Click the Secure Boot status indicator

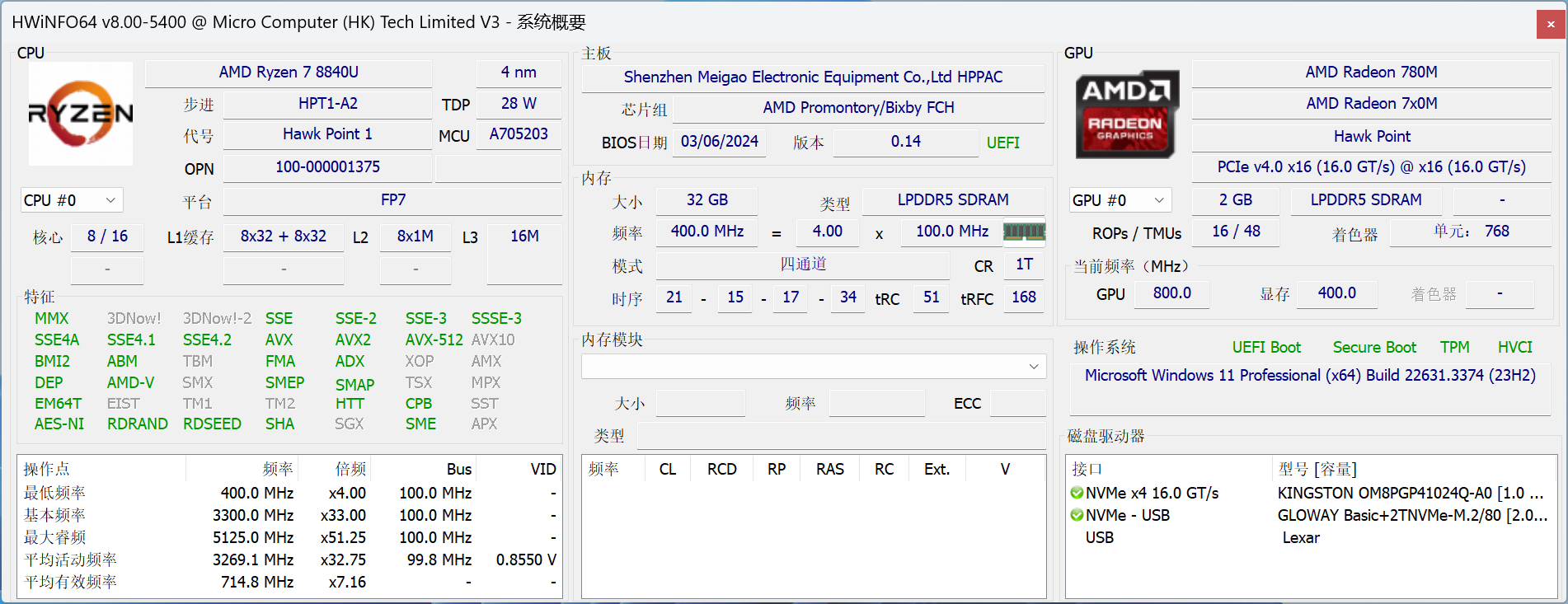[x=1374, y=348]
